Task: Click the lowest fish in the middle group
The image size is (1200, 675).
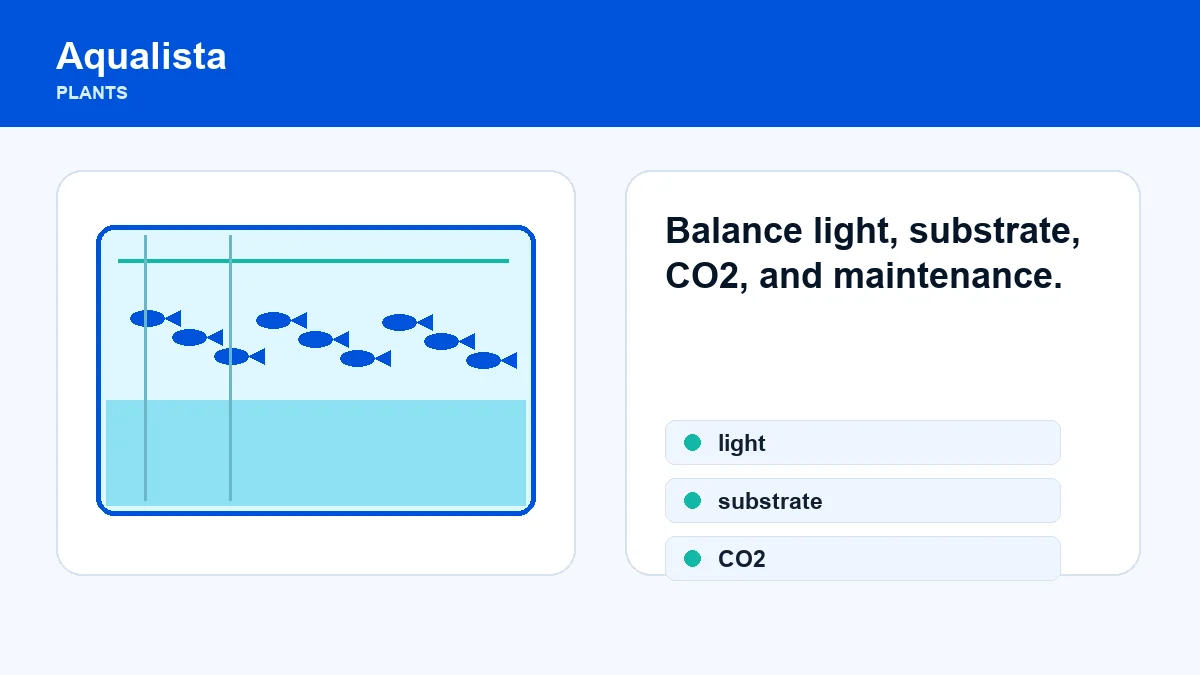Action: pos(365,358)
